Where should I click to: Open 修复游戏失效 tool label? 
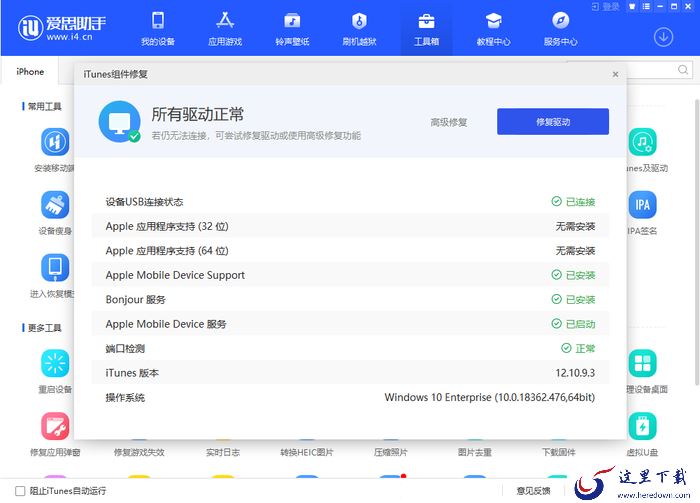[139, 452]
